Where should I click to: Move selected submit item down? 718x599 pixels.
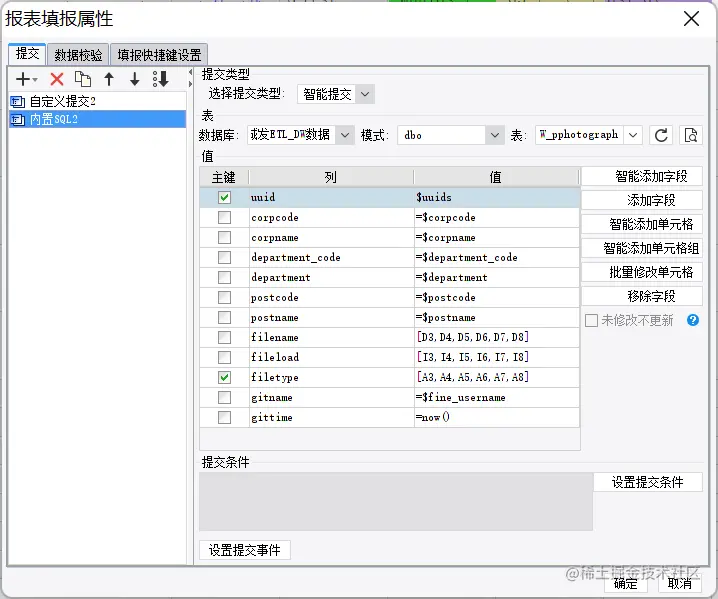coord(135,79)
